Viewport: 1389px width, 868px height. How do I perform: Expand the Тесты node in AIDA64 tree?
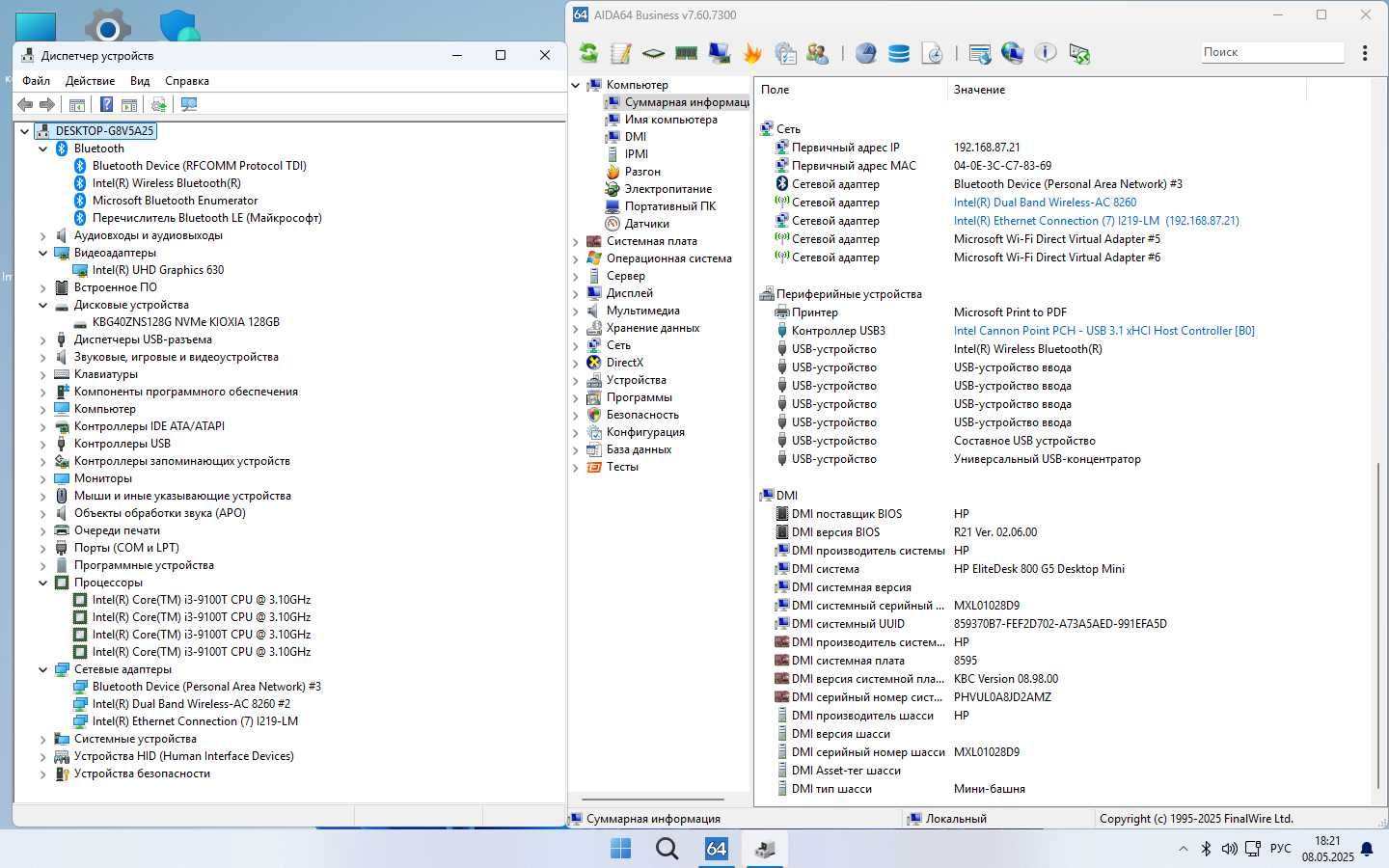pos(576,467)
